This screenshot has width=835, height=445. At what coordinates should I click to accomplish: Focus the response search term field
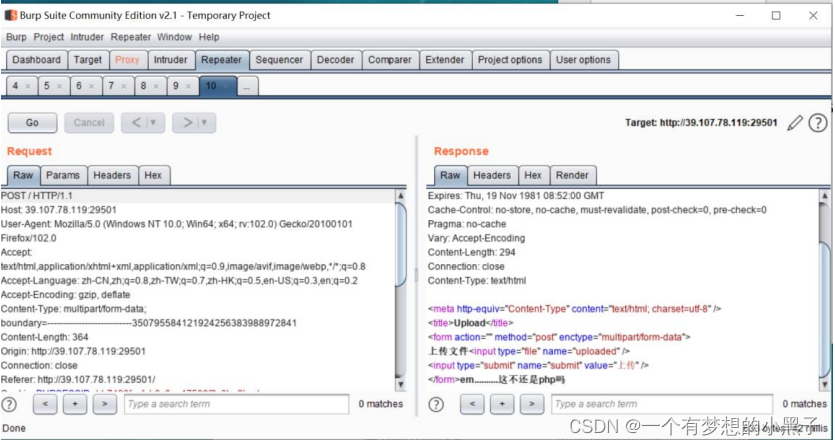pos(662,404)
